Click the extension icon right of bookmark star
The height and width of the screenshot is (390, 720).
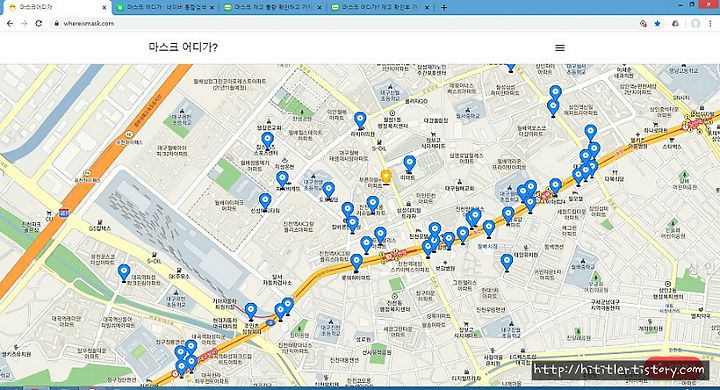pyautogui.click(x=675, y=23)
